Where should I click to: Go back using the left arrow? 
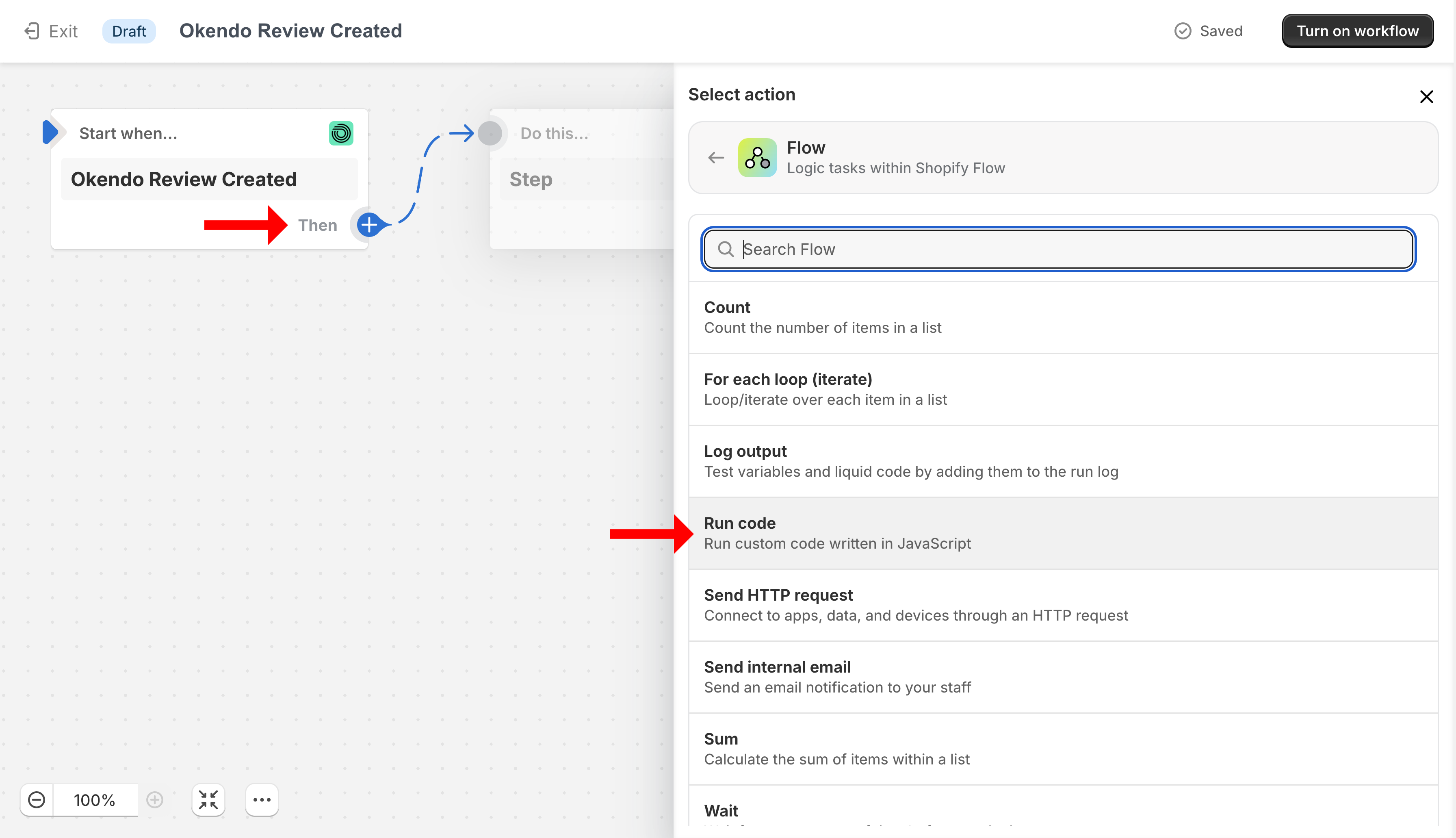[716, 158]
